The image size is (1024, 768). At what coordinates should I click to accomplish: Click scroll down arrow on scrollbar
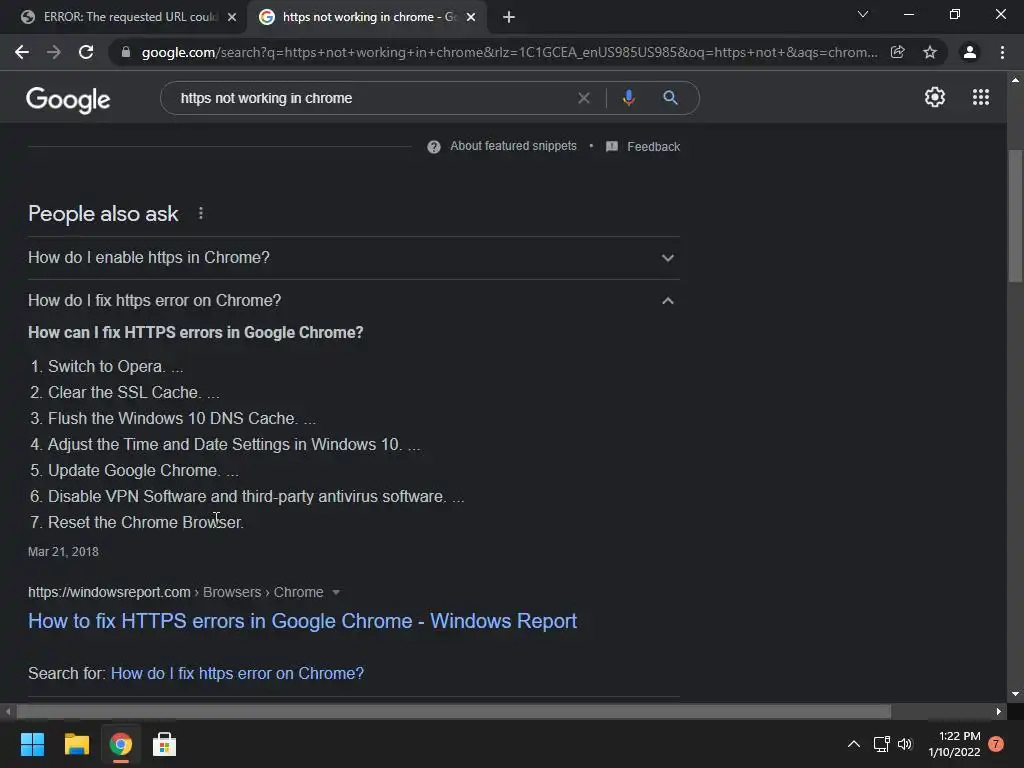[1015, 694]
